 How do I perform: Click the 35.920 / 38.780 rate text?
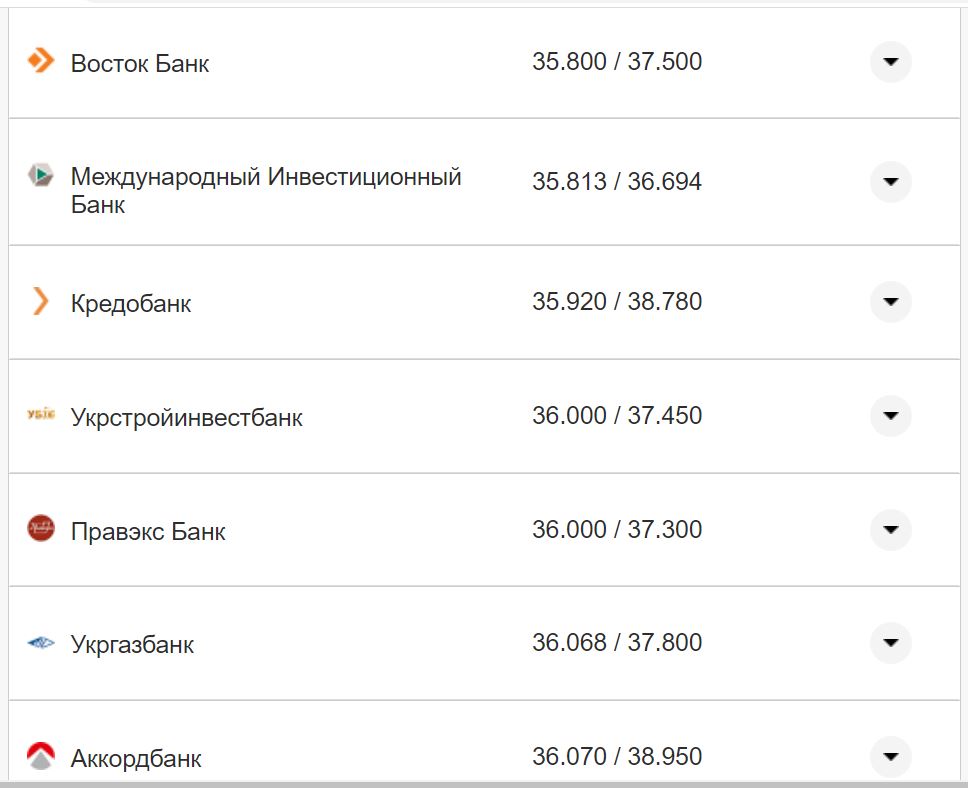(x=617, y=301)
